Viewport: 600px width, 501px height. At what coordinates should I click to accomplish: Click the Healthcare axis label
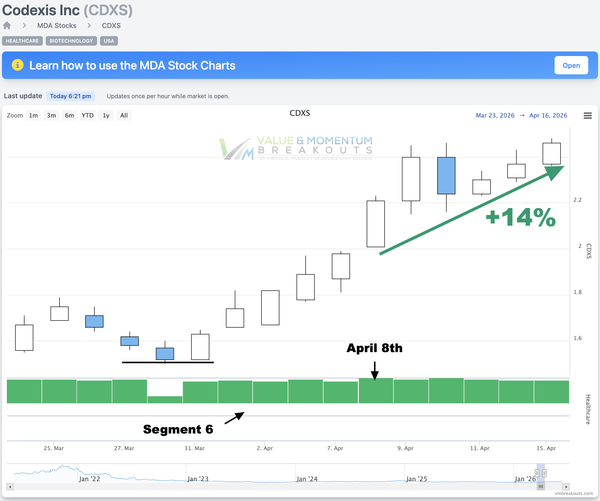point(588,409)
